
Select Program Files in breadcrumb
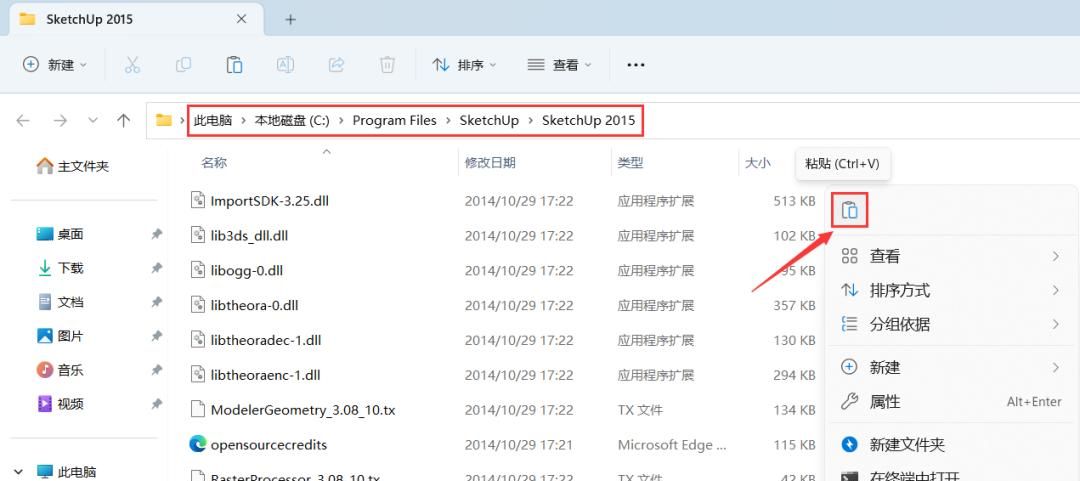pos(395,121)
